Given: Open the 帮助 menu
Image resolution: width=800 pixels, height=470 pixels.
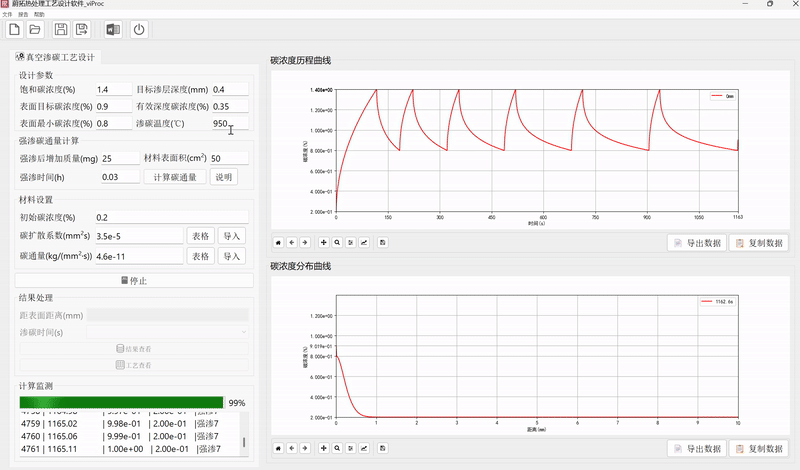Looking at the screenshot, I should [39, 16].
